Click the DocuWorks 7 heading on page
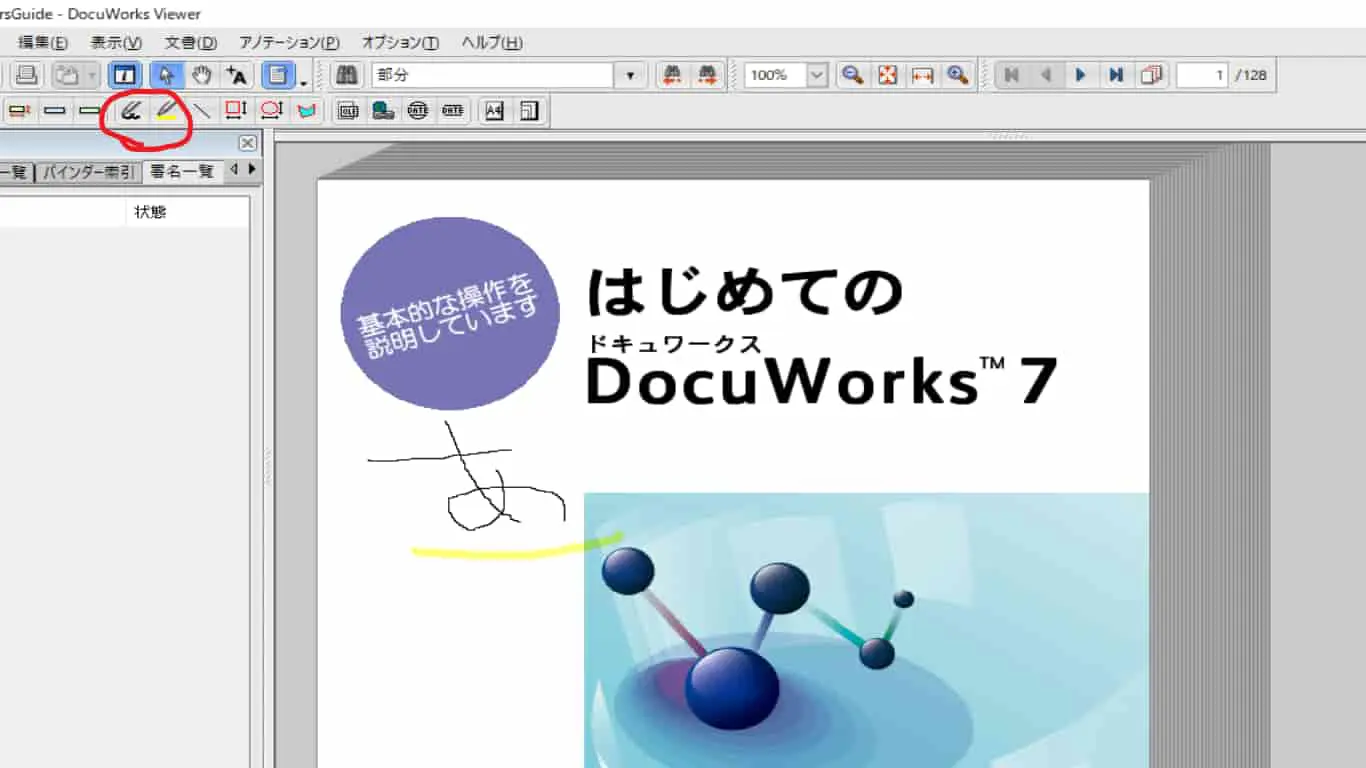This screenshot has width=1366, height=768. 821,380
